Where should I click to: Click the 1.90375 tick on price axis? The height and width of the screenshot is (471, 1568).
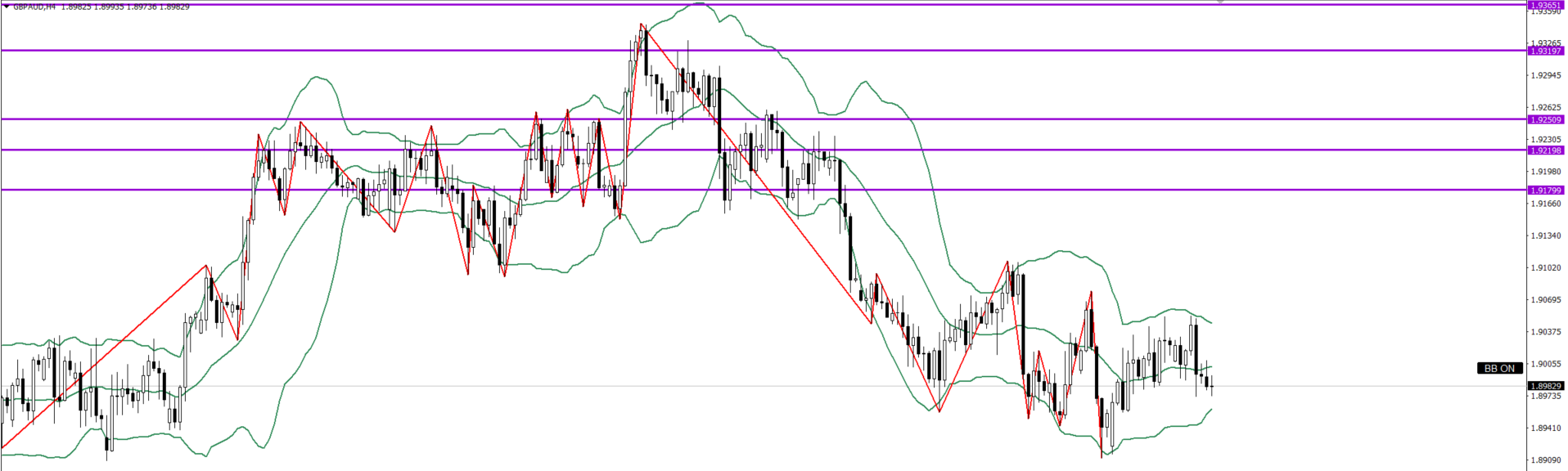(x=1546, y=332)
